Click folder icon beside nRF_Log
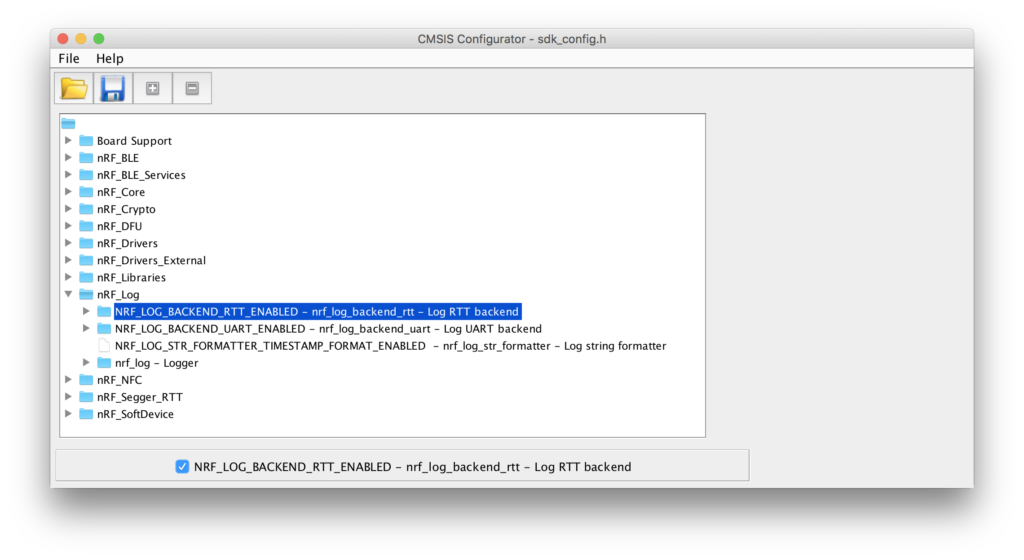Image resolution: width=1024 pixels, height=560 pixels. point(86,294)
